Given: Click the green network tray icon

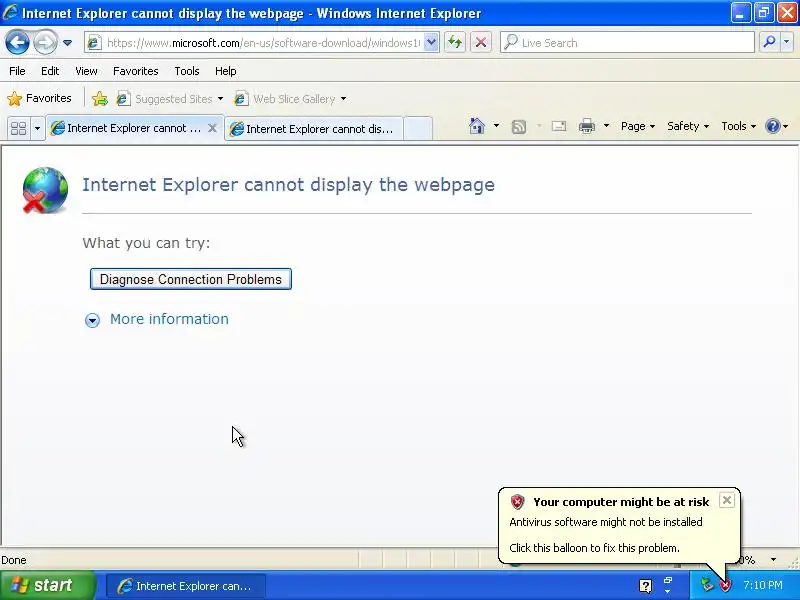Looking at the screenshot, I should (707, 585).
